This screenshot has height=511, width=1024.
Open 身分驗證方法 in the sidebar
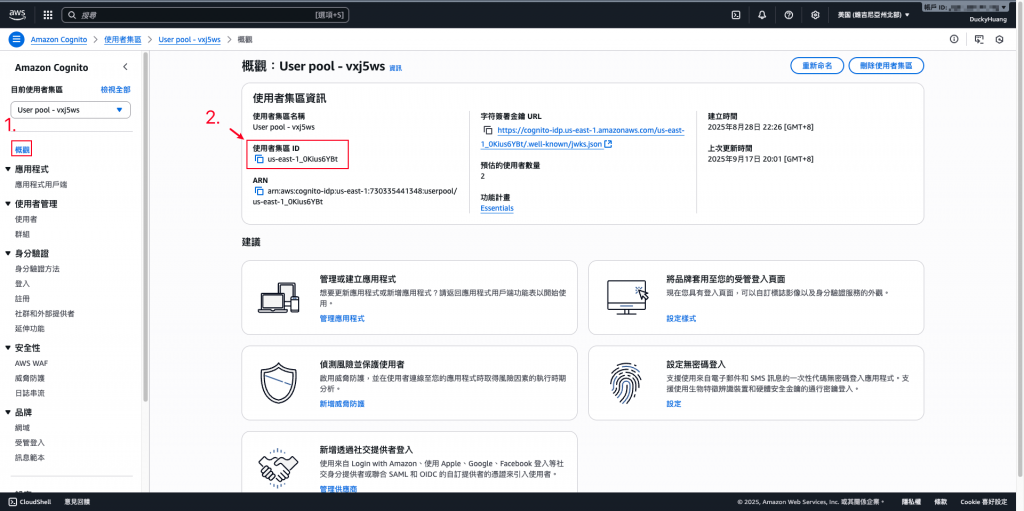[37, 269]
